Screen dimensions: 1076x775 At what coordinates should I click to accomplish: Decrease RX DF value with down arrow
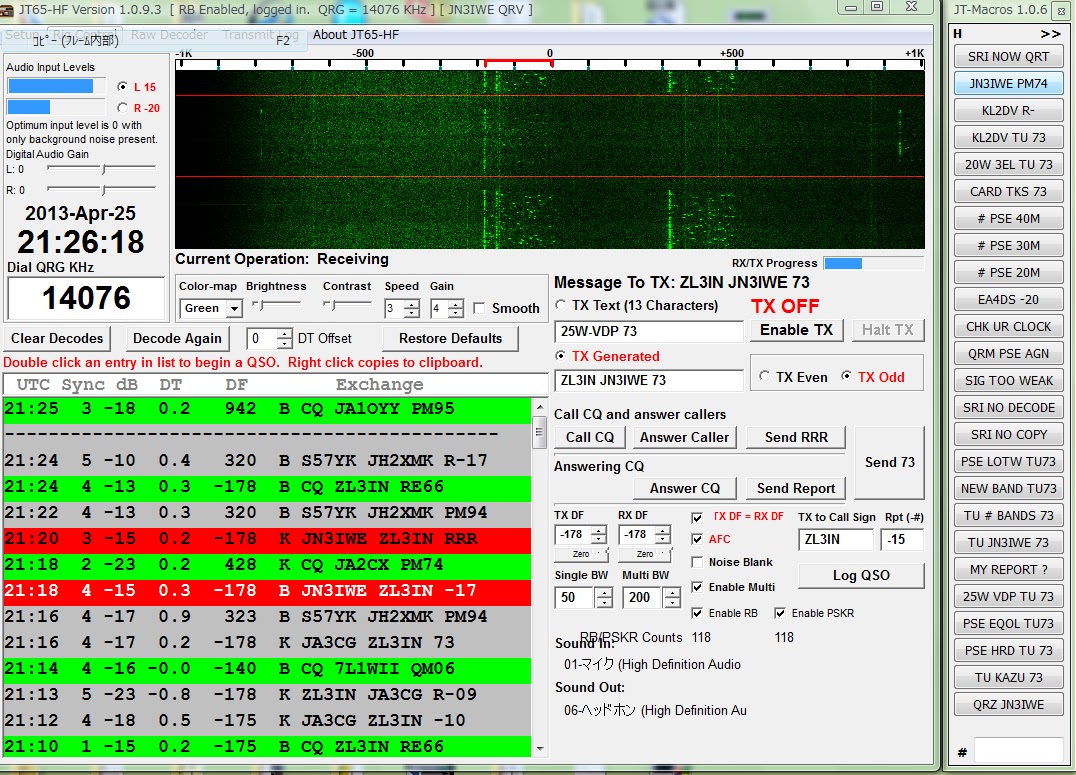click(x=663, y=539)
